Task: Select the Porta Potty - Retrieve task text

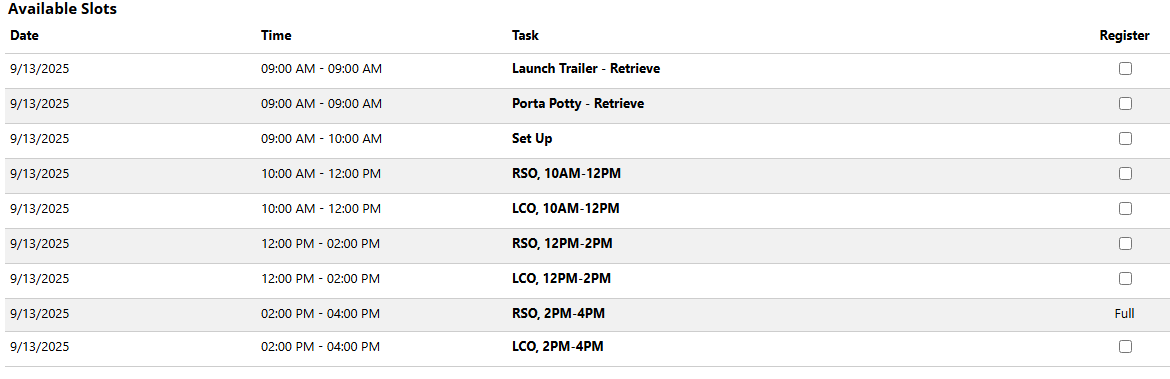Action: pyautogui.click(x=578, y=104)
